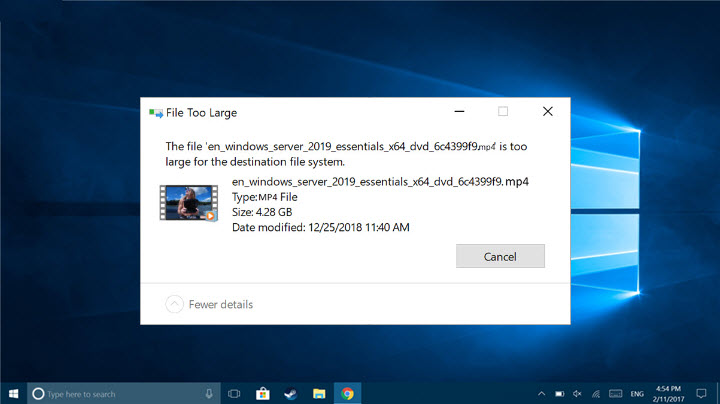The height and width of the screenshot is (404, 720).
Task: Collapse the dialog with Fewer details
Action: click(x=209, y=304)
